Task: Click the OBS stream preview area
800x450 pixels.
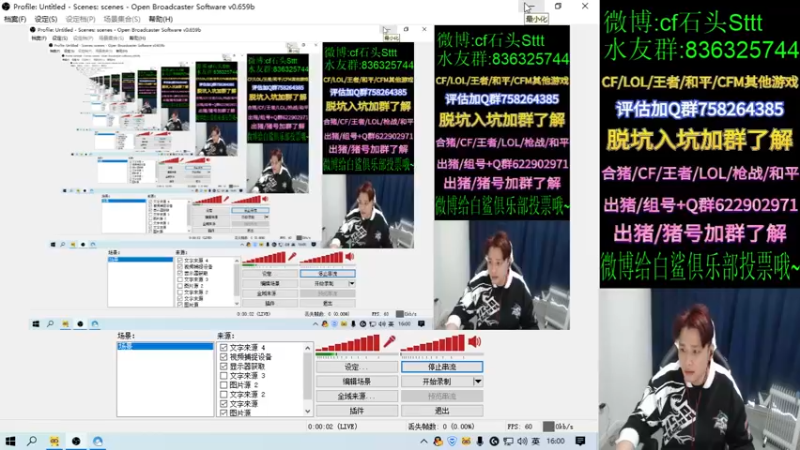Action: click(x=299, y=178)
